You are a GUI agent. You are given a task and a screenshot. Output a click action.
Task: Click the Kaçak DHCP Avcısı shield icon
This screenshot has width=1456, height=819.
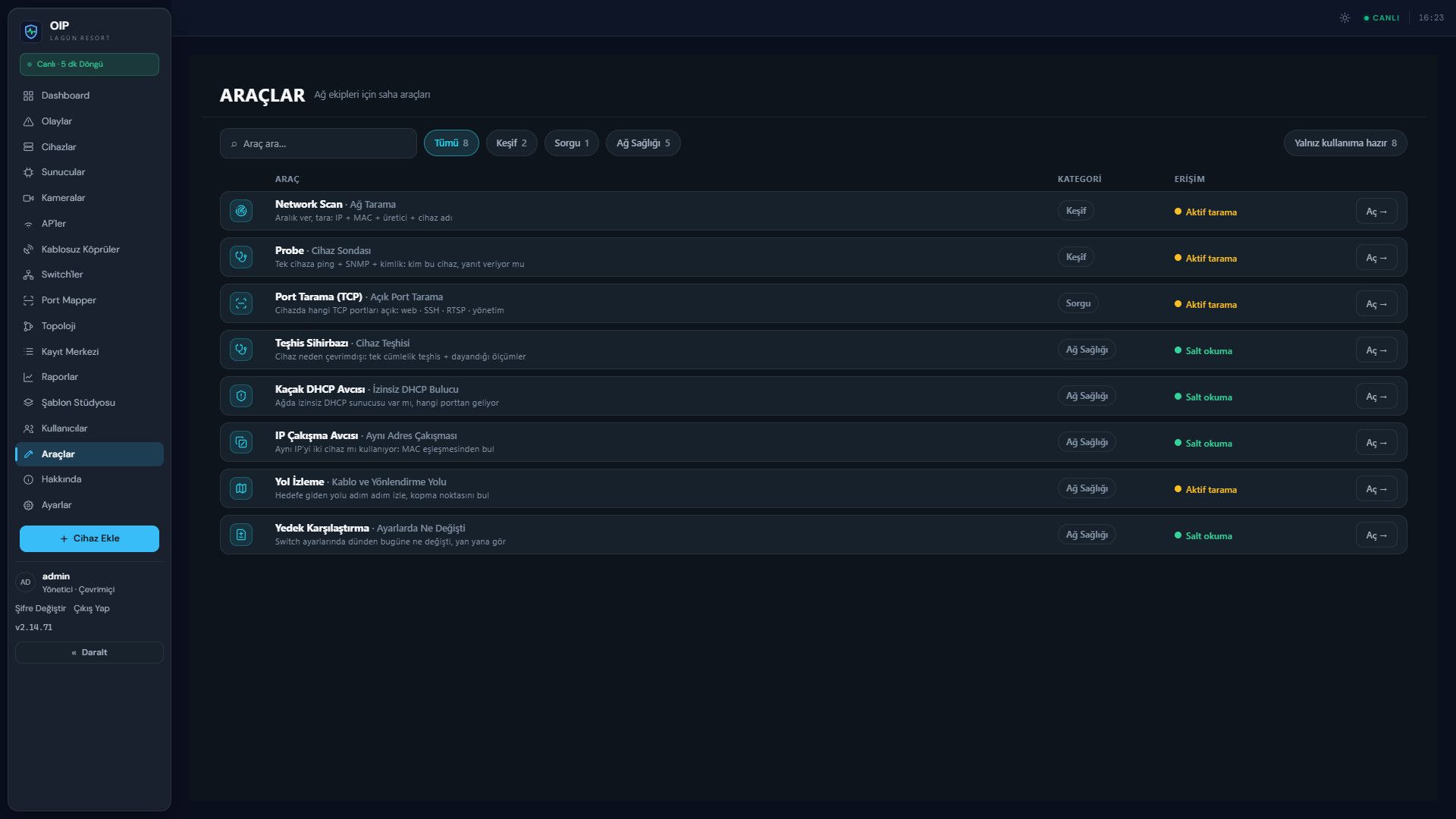[241, 396]
